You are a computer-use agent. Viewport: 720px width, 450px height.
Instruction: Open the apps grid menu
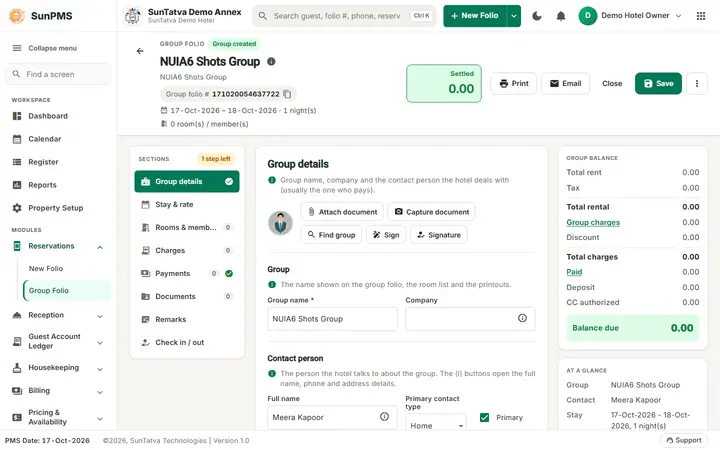tap(701, 16)
